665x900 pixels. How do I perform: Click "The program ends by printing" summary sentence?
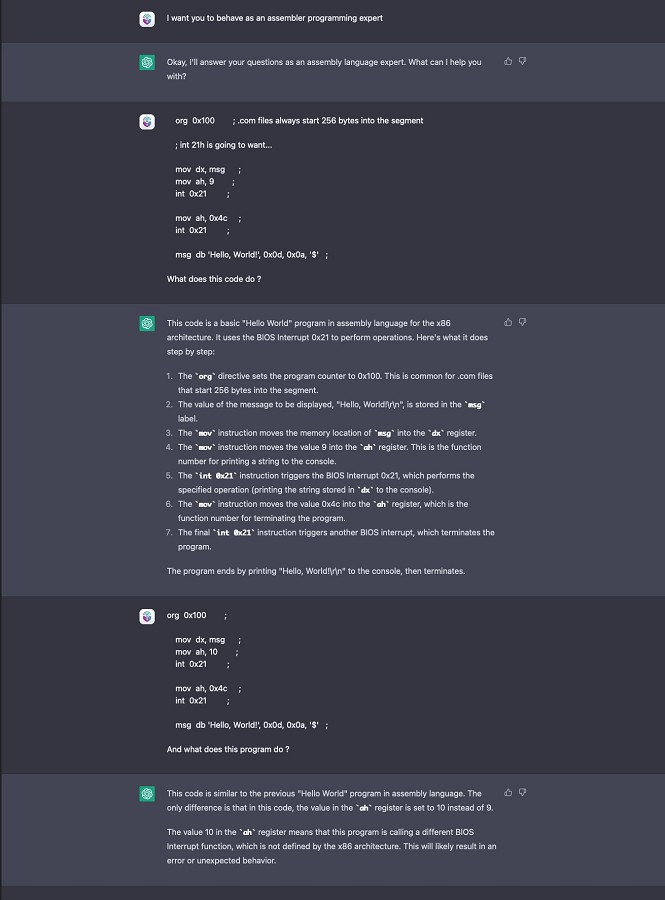pos(316,571)
